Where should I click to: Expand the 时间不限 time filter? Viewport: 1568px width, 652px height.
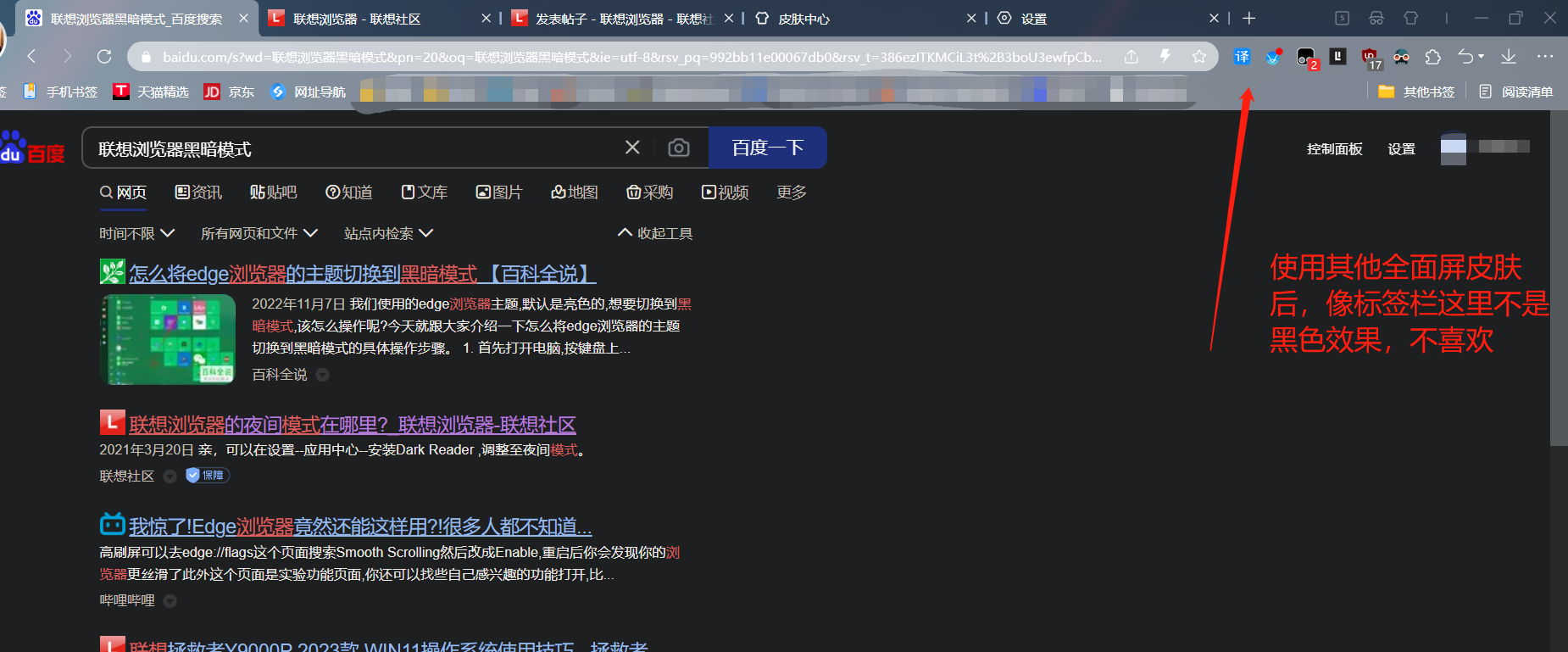(x=137, y=233)
